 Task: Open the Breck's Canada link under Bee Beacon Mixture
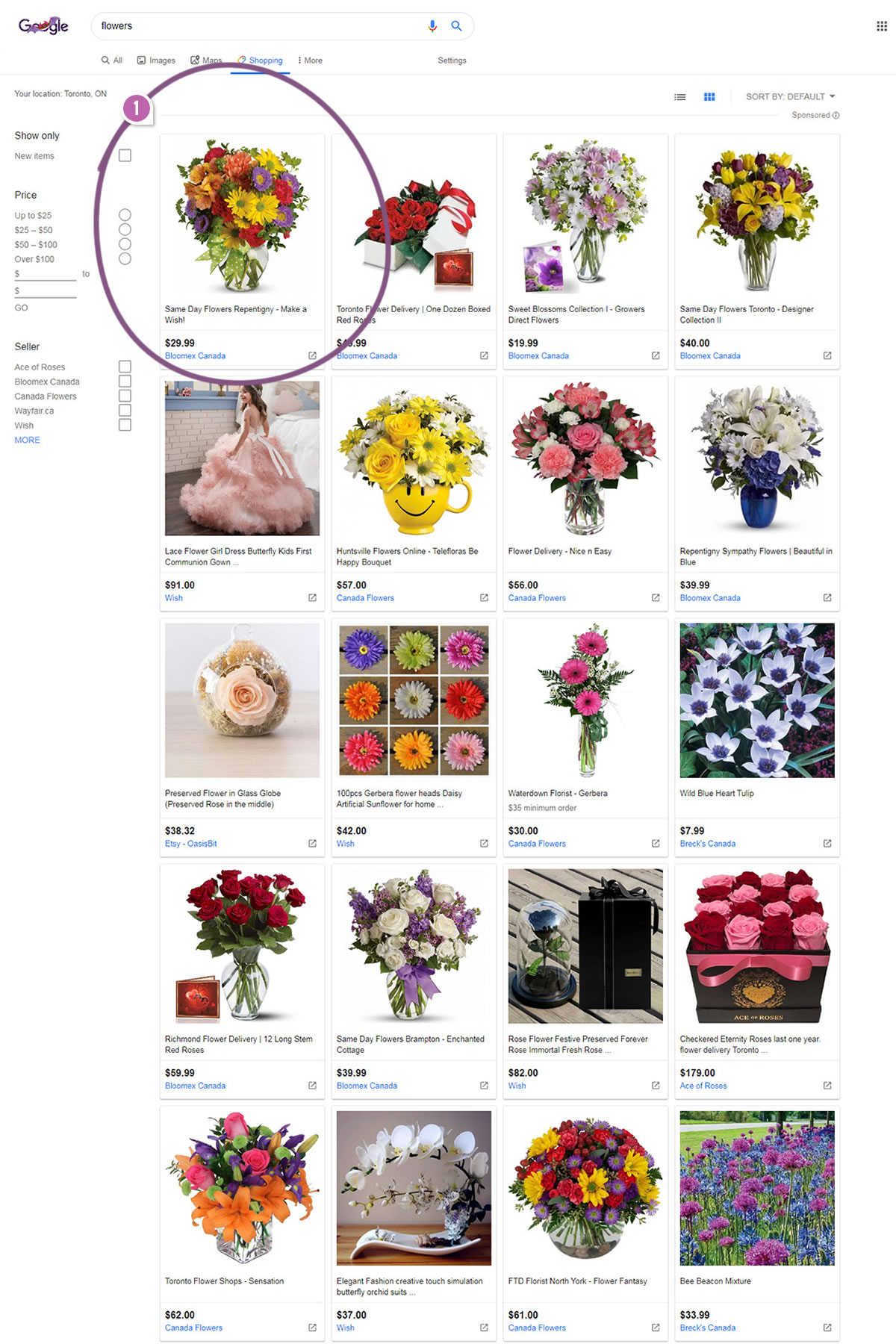point(708,1328)
